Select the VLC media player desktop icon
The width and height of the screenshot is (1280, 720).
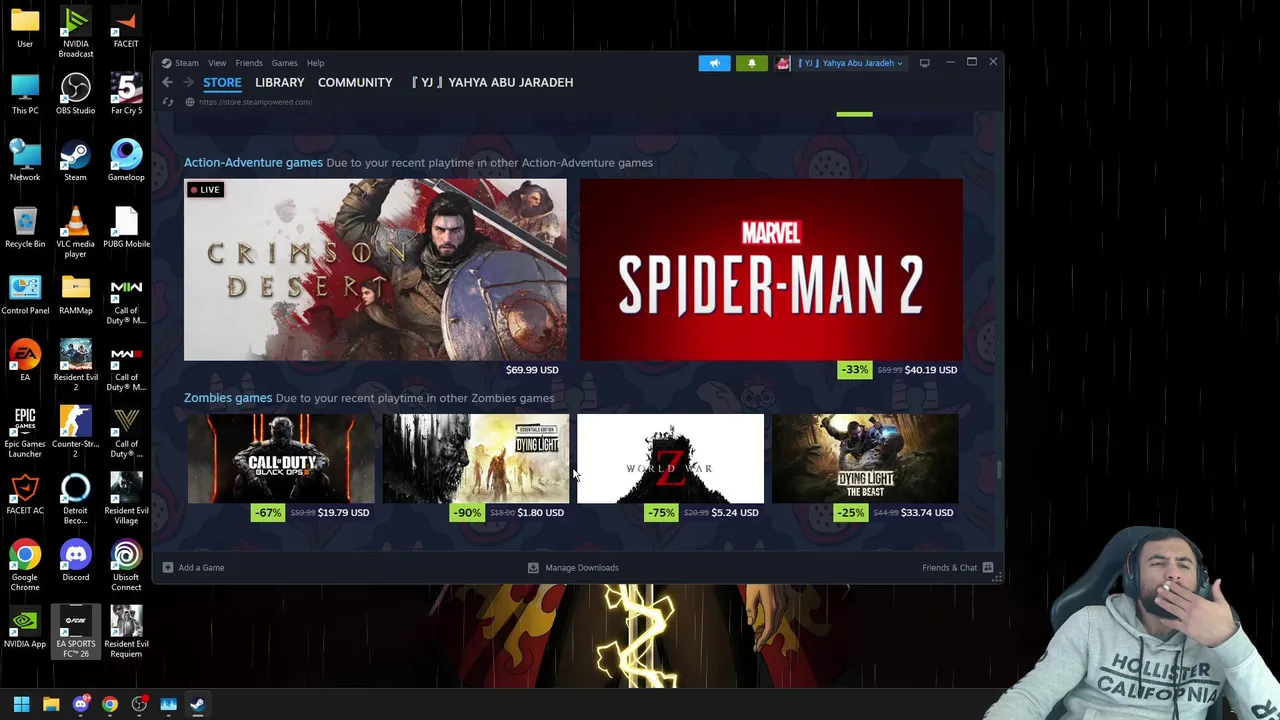point(76,232)
